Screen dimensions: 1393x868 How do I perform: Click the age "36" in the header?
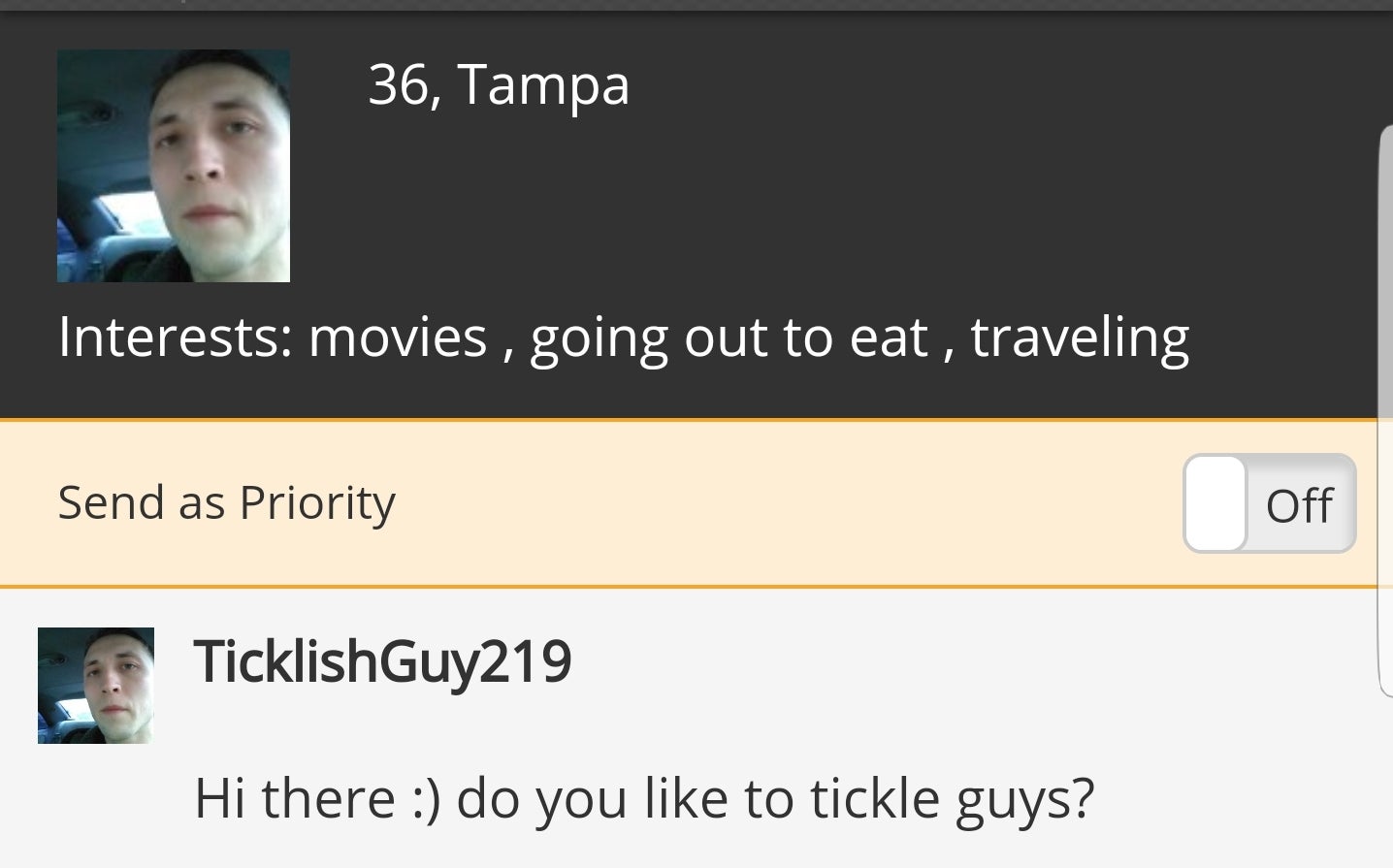pos(398,84)
